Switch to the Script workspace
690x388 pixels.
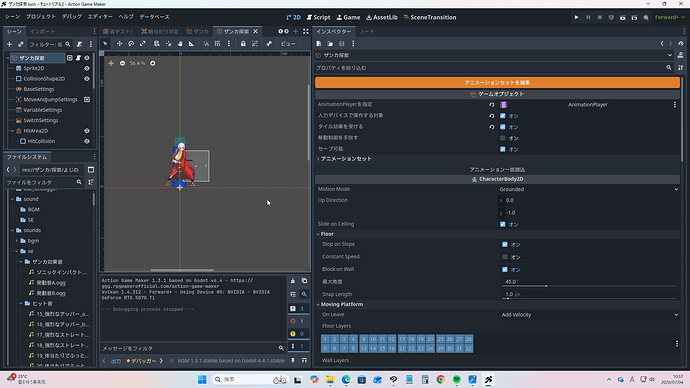(318, 17)
